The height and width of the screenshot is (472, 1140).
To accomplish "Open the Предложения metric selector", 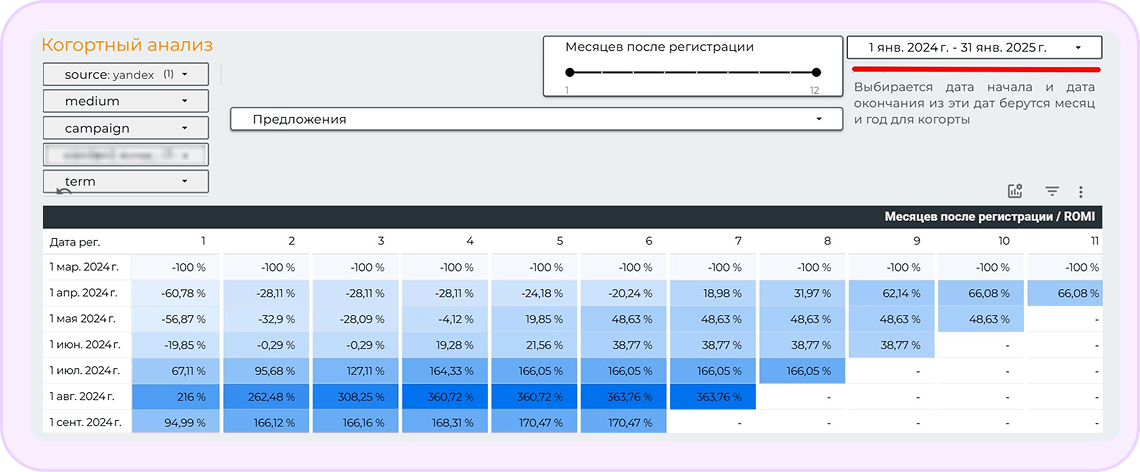I will pos(536,119).
